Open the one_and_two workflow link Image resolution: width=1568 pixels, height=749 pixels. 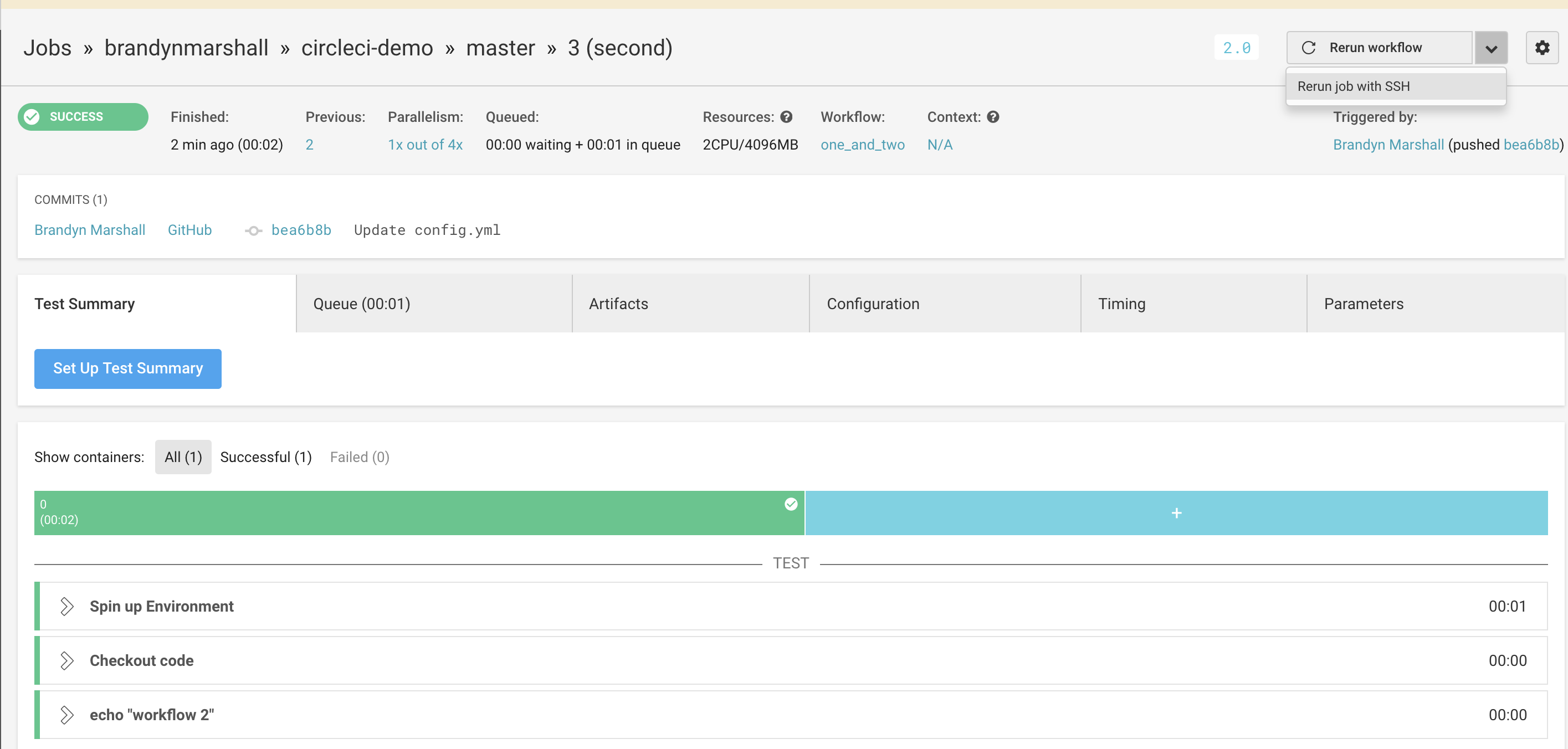tap(863, 145)
